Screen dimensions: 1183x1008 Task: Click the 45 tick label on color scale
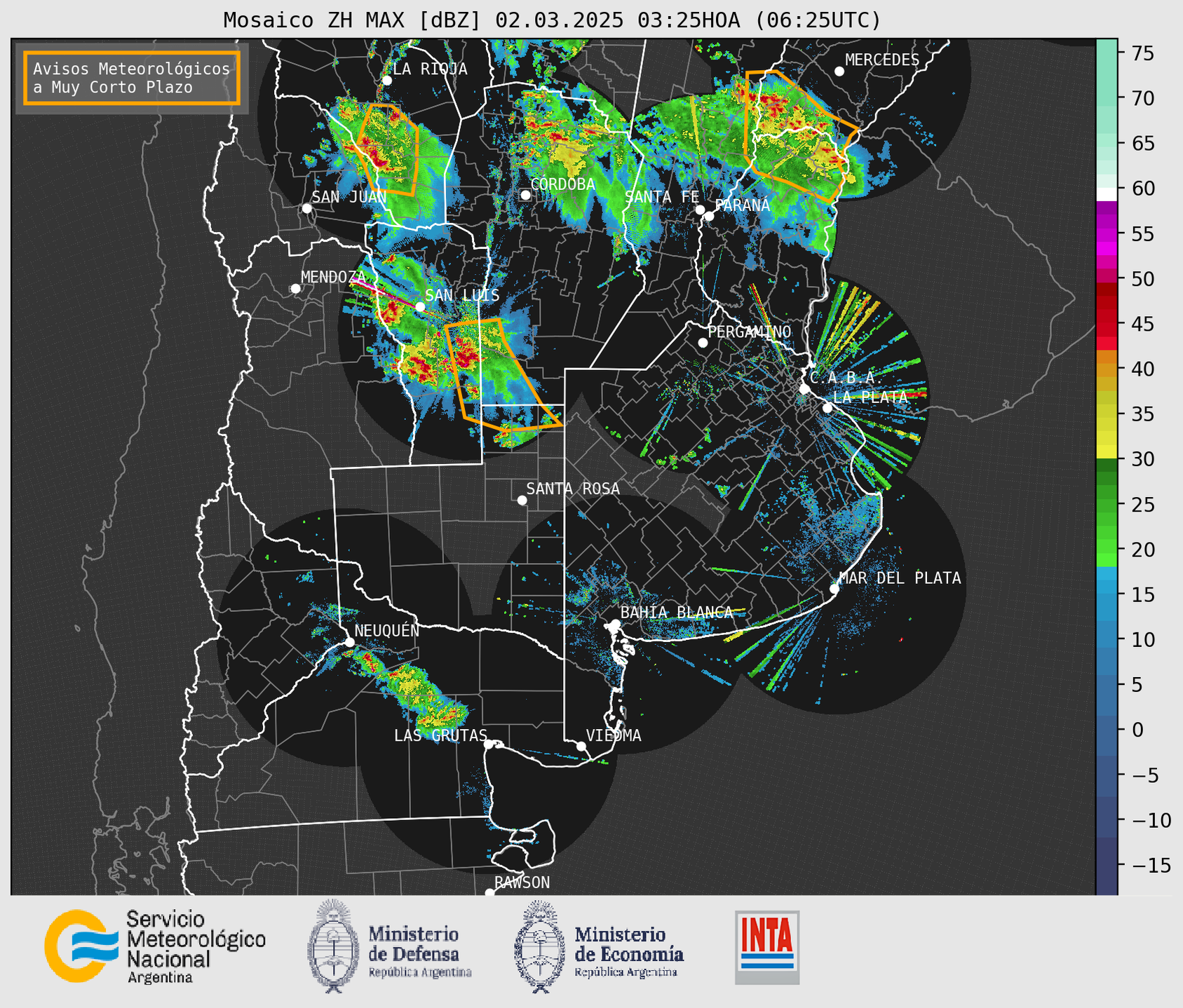(x=1142, y=324)
